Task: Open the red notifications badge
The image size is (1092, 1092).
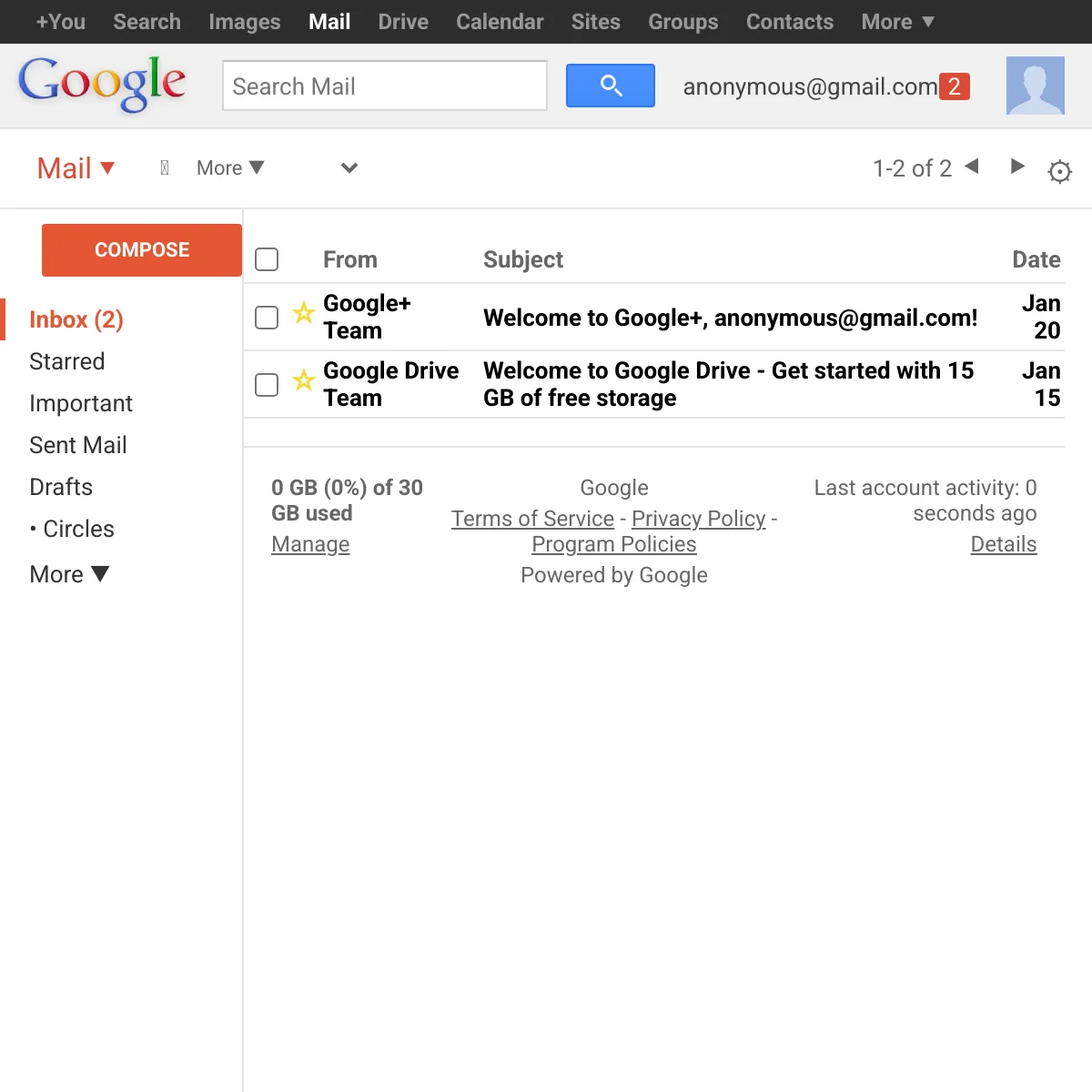Action: 954,86
